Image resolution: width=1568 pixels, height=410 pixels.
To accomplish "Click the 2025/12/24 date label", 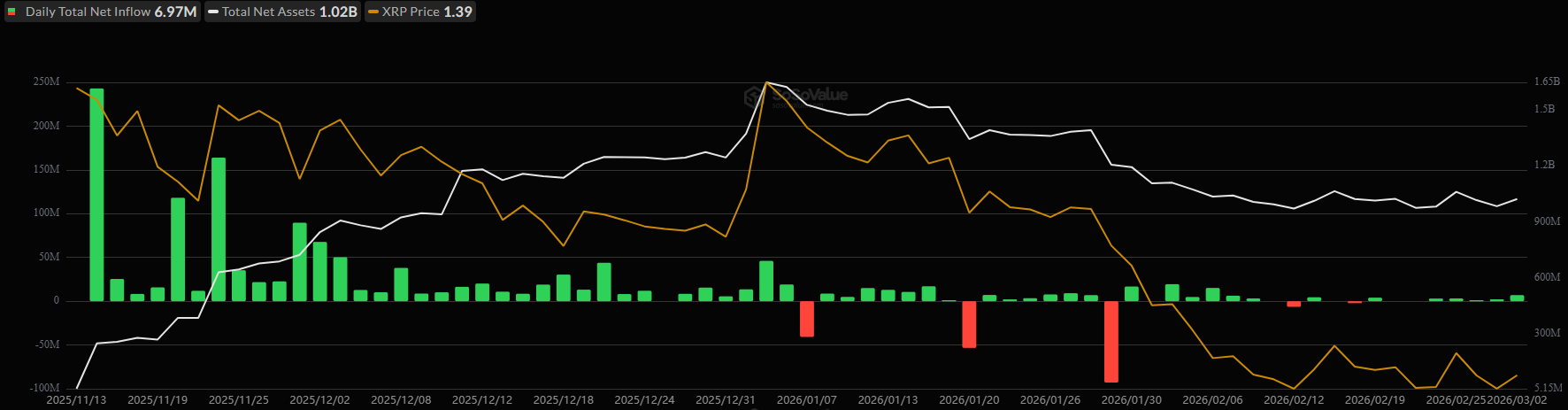I will pos(644,400).
